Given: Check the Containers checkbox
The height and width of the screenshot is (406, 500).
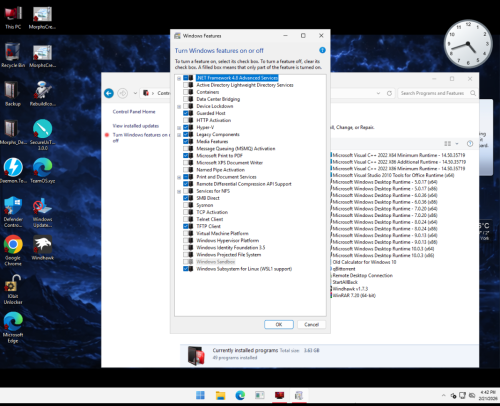Looking at the screenshot, I should pyautogui.click(x=186, y=92).
